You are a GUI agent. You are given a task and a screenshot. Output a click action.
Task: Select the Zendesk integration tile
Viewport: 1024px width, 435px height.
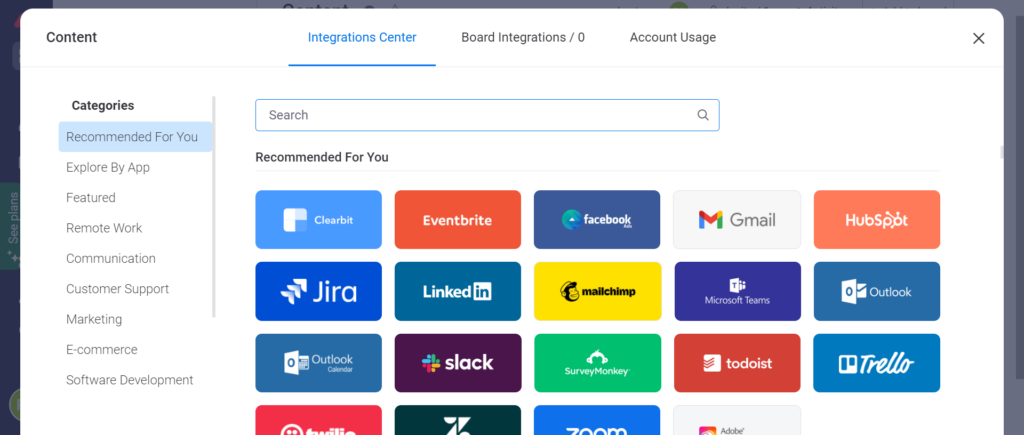tap(458, 420)
